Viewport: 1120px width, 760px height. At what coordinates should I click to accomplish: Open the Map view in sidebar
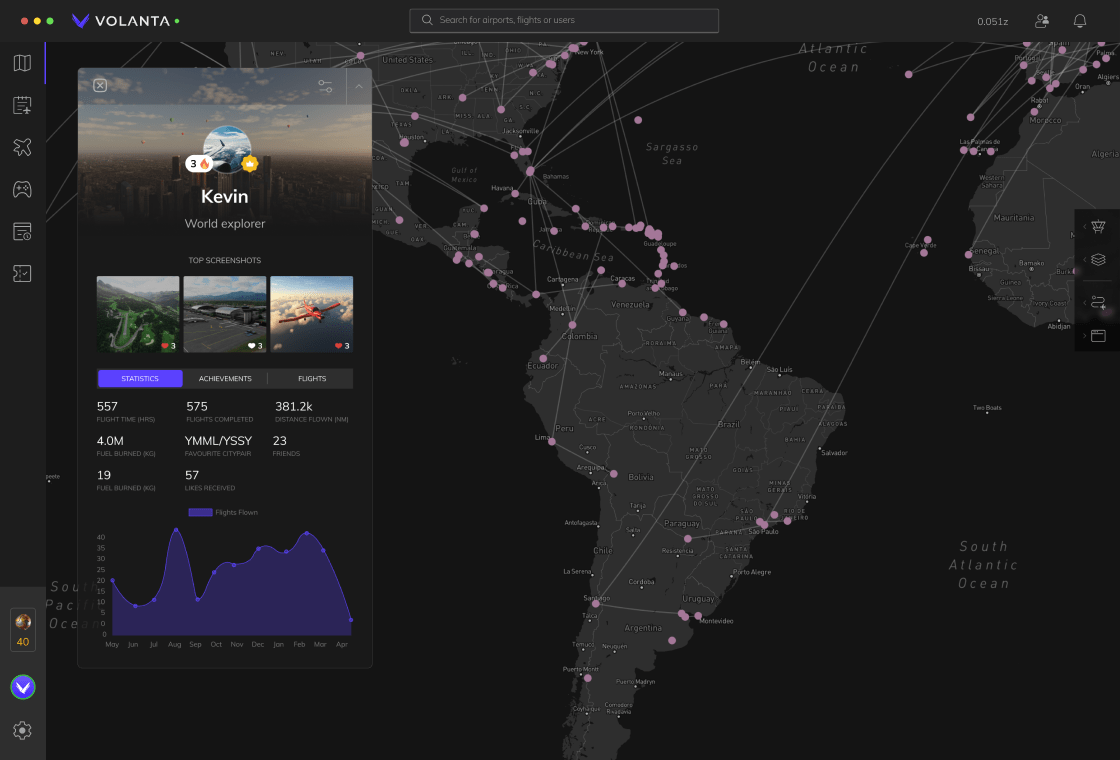tap(22, 64)
